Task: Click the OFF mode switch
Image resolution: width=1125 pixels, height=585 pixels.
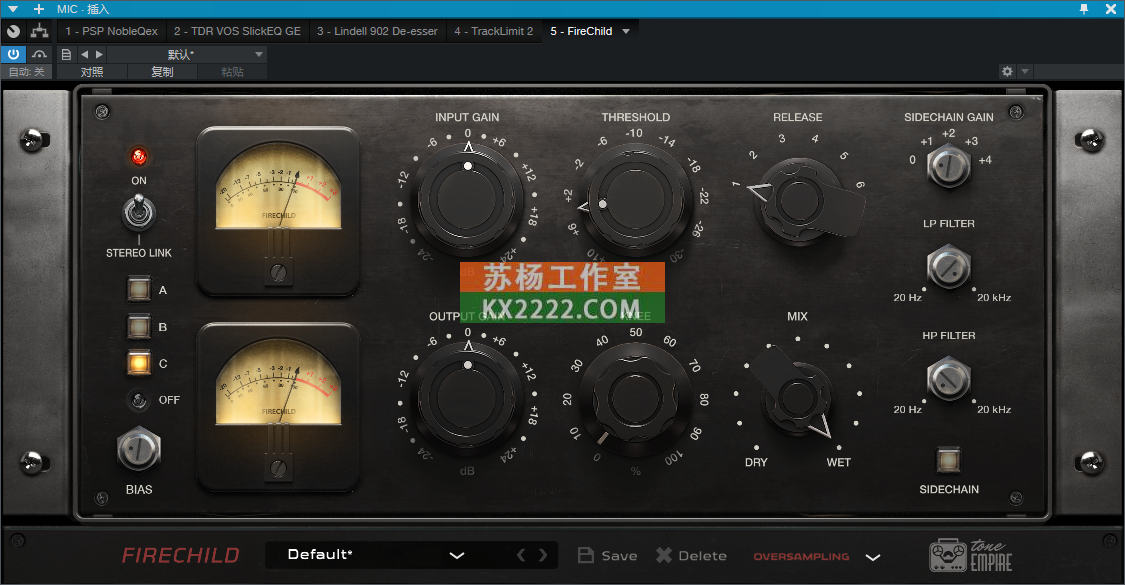Action: pyautogui.click(x=138, y=400)
